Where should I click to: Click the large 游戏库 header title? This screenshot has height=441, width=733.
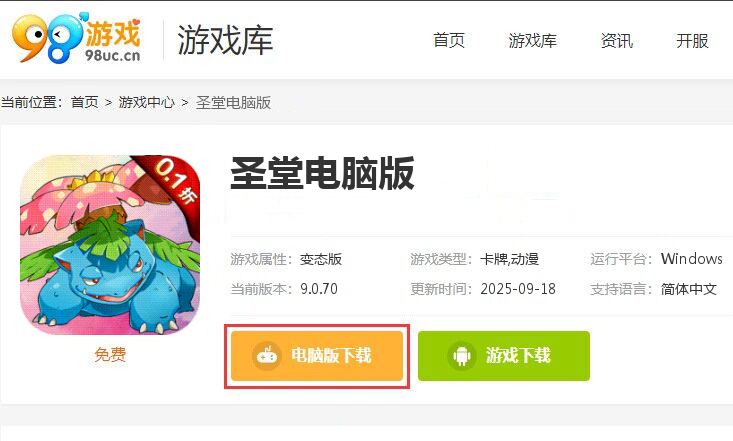(x=225, y=40)
